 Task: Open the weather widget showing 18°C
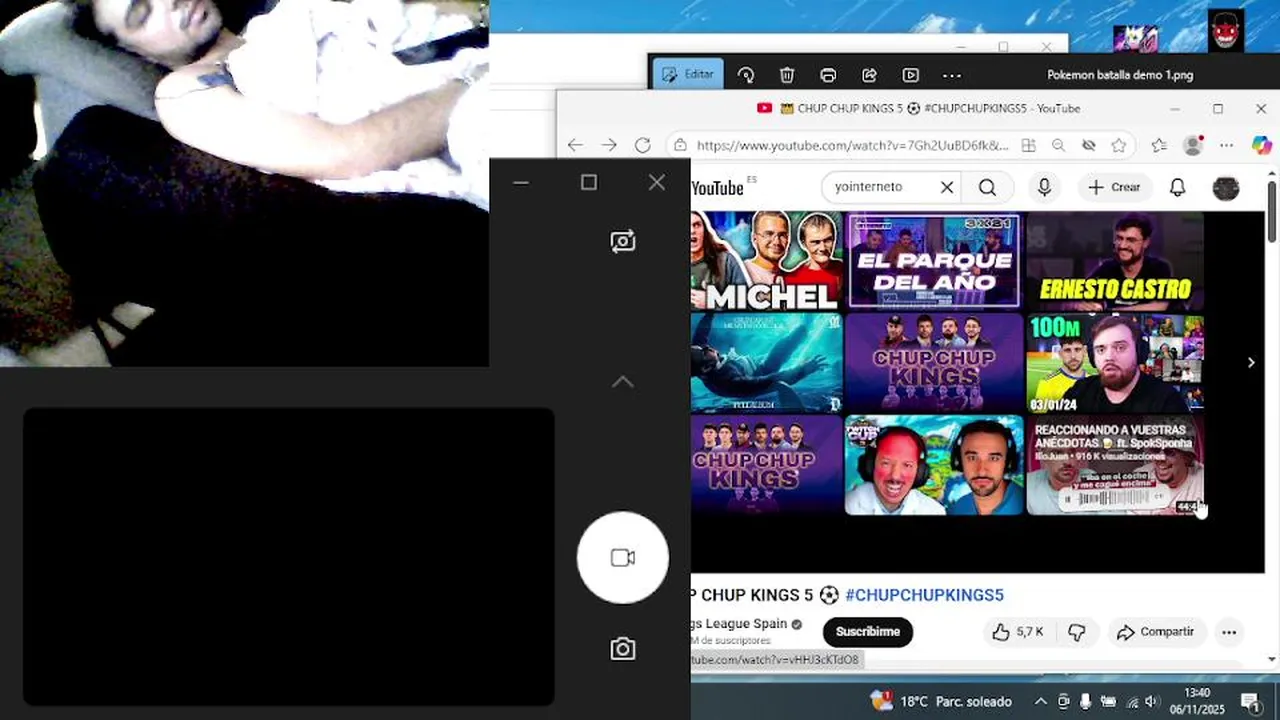tap(941, 701)
